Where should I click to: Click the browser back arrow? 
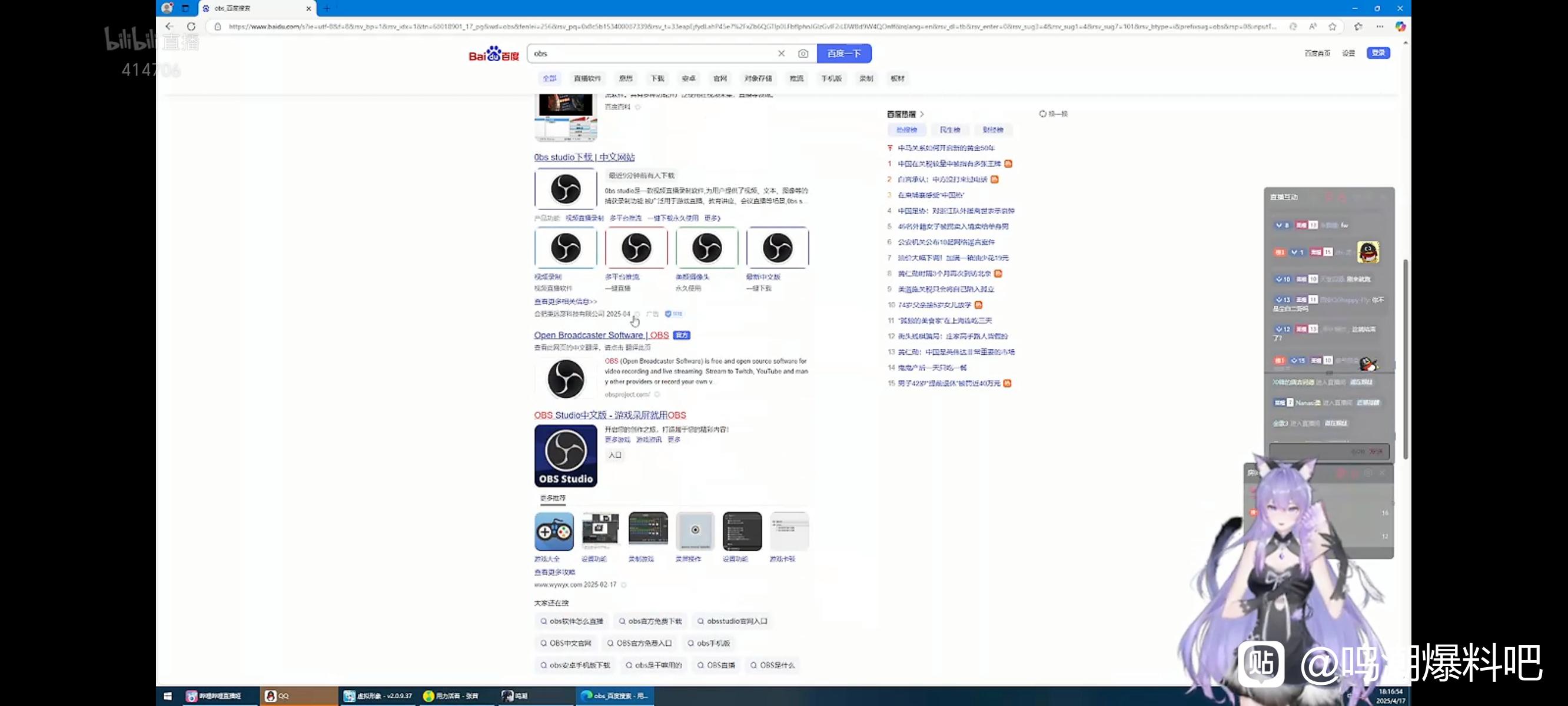(x=169, y=26)
